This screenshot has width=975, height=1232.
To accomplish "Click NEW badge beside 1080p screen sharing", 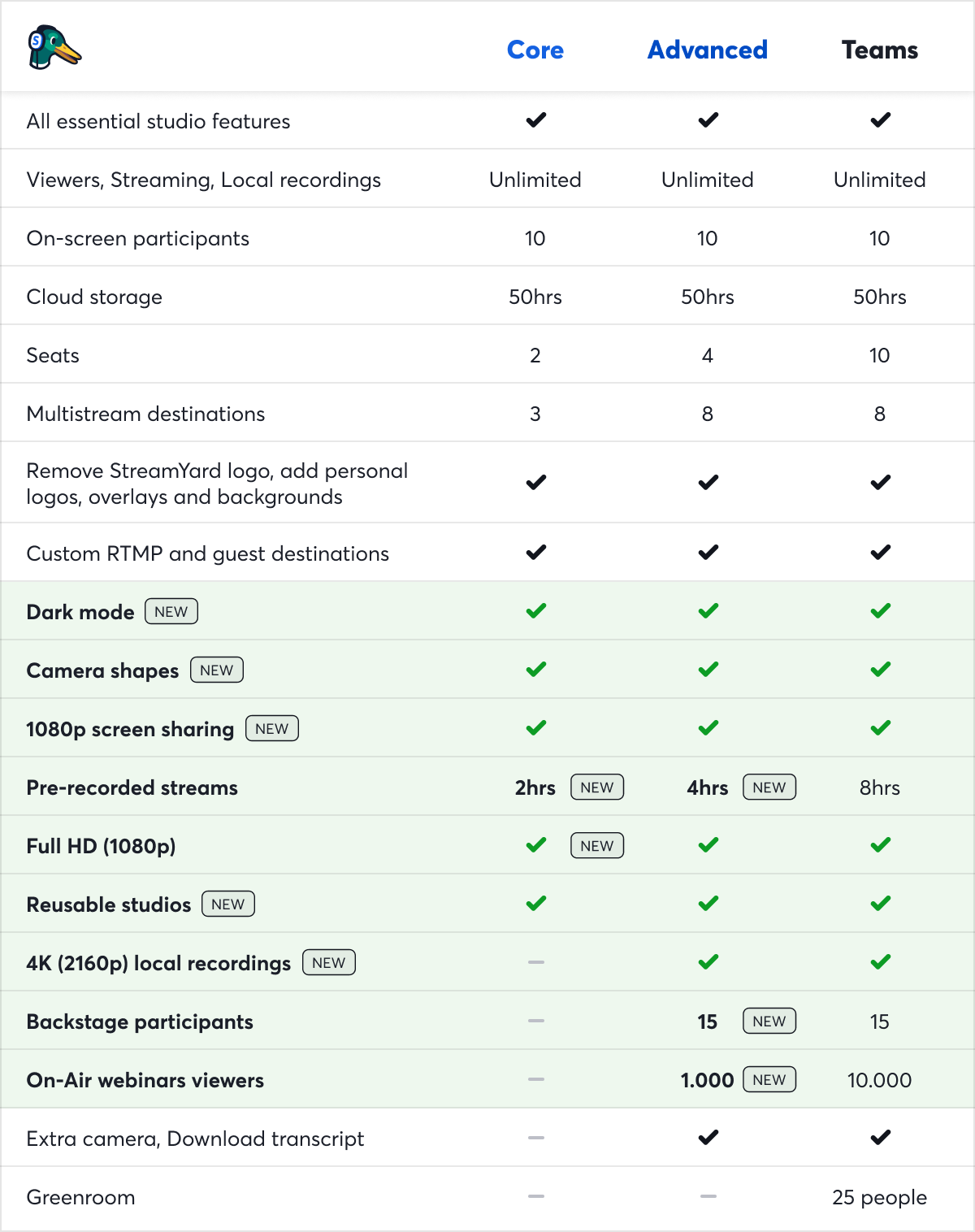I will pyautogui.click(x=272, y=729).
